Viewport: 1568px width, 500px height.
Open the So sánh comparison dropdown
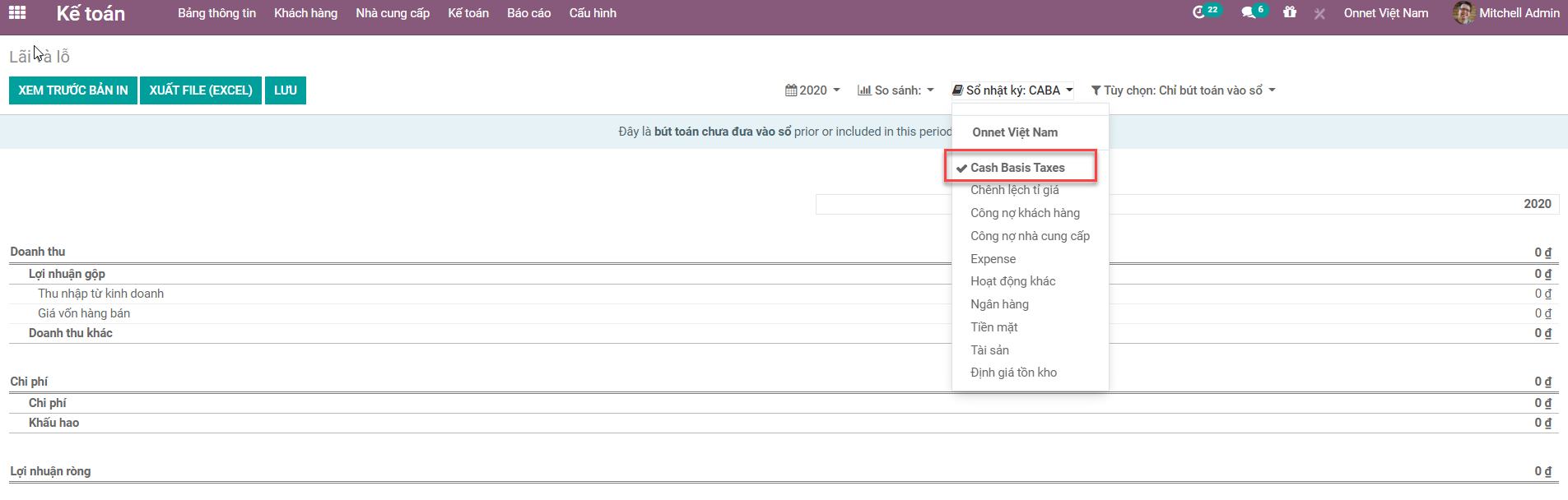(896, 90)
